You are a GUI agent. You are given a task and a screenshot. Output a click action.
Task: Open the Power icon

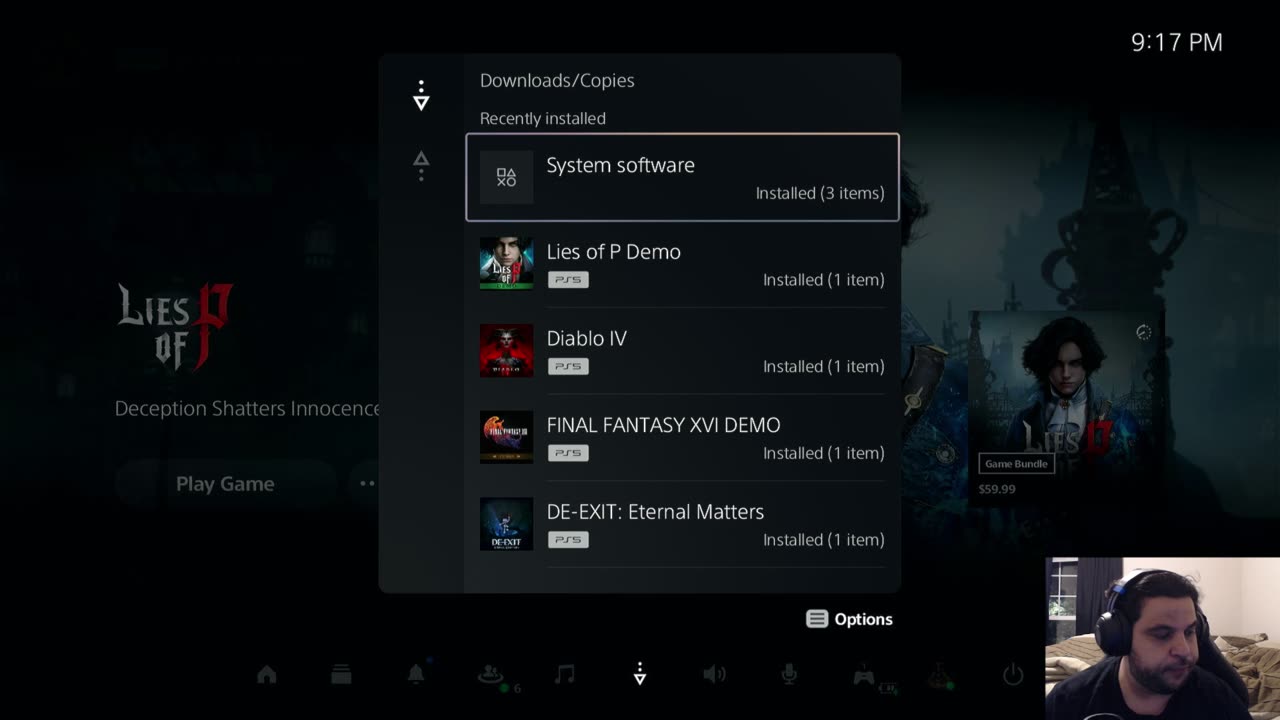tap(1013, 675)
